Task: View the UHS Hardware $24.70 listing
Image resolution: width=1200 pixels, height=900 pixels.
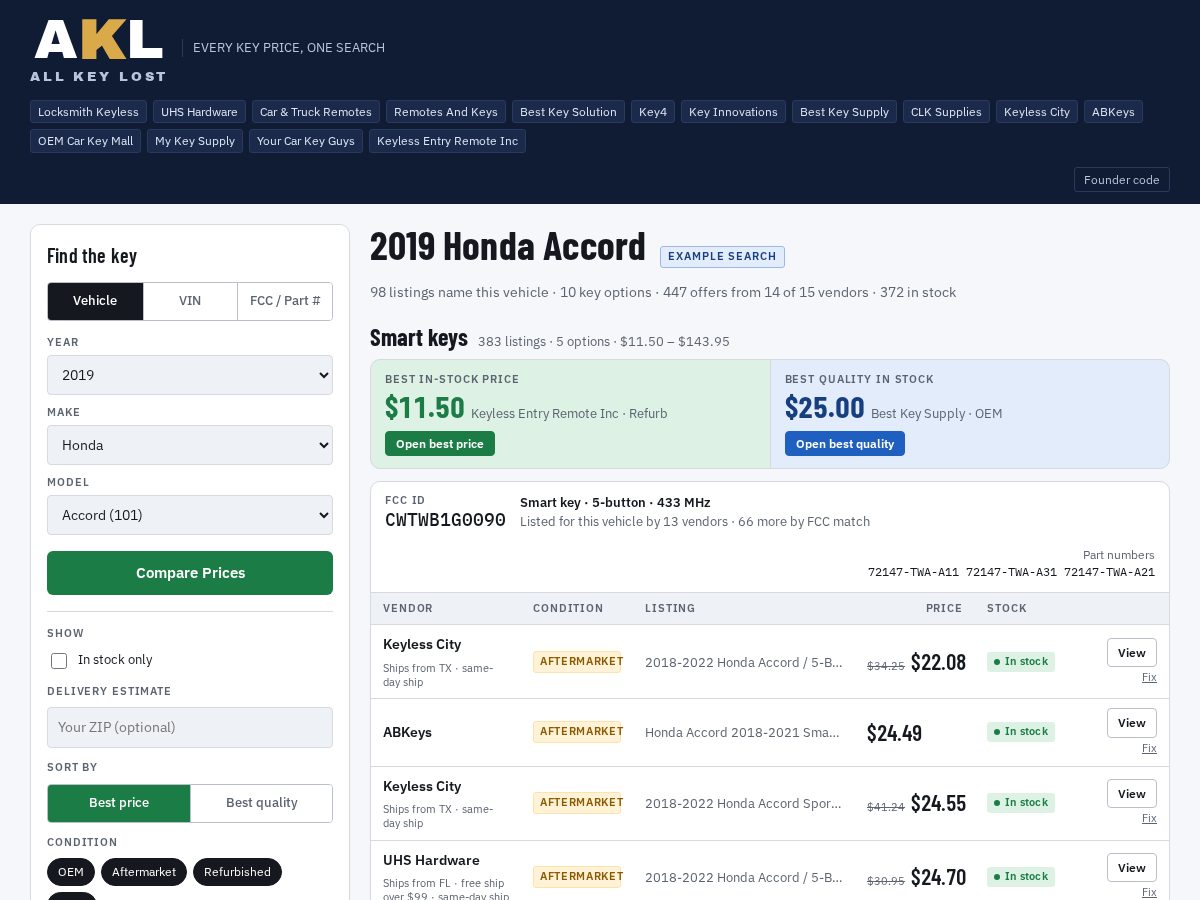Action: [x=1132, y=868]
